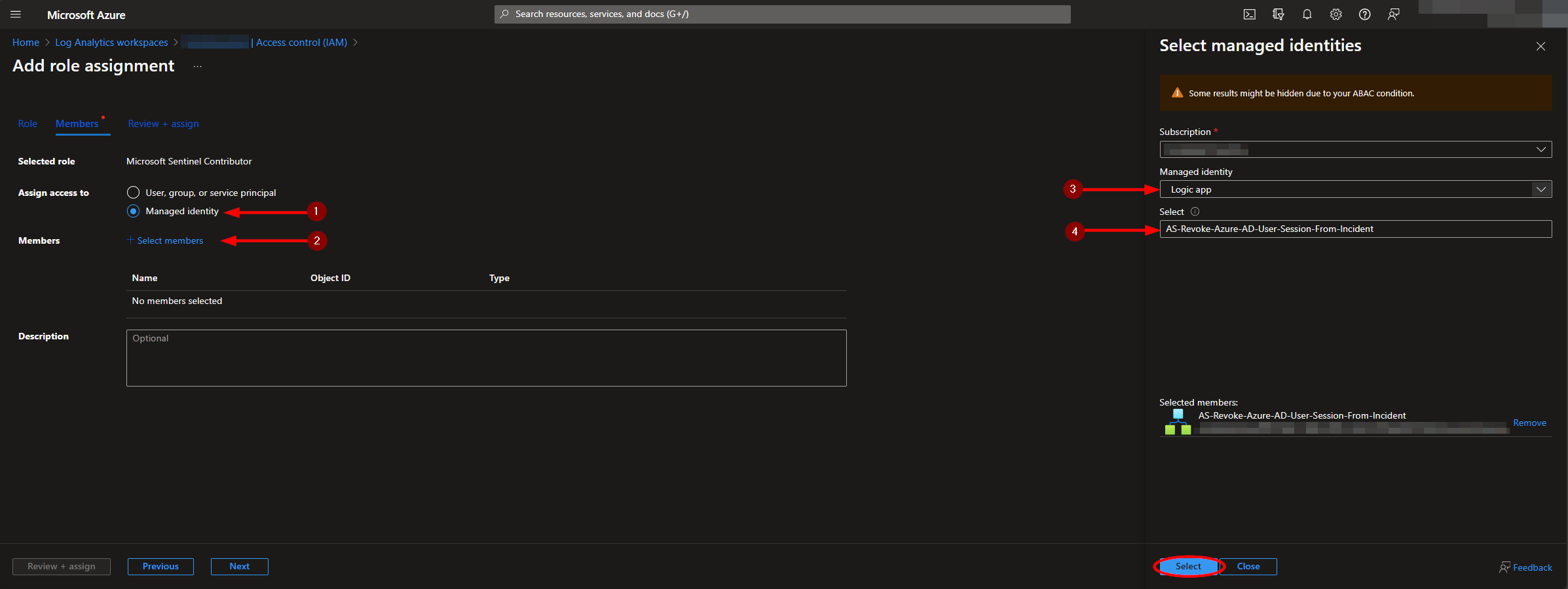
Task: Click the Close button in the panel
Action: pyautogui.click(x=1248, y=566)
